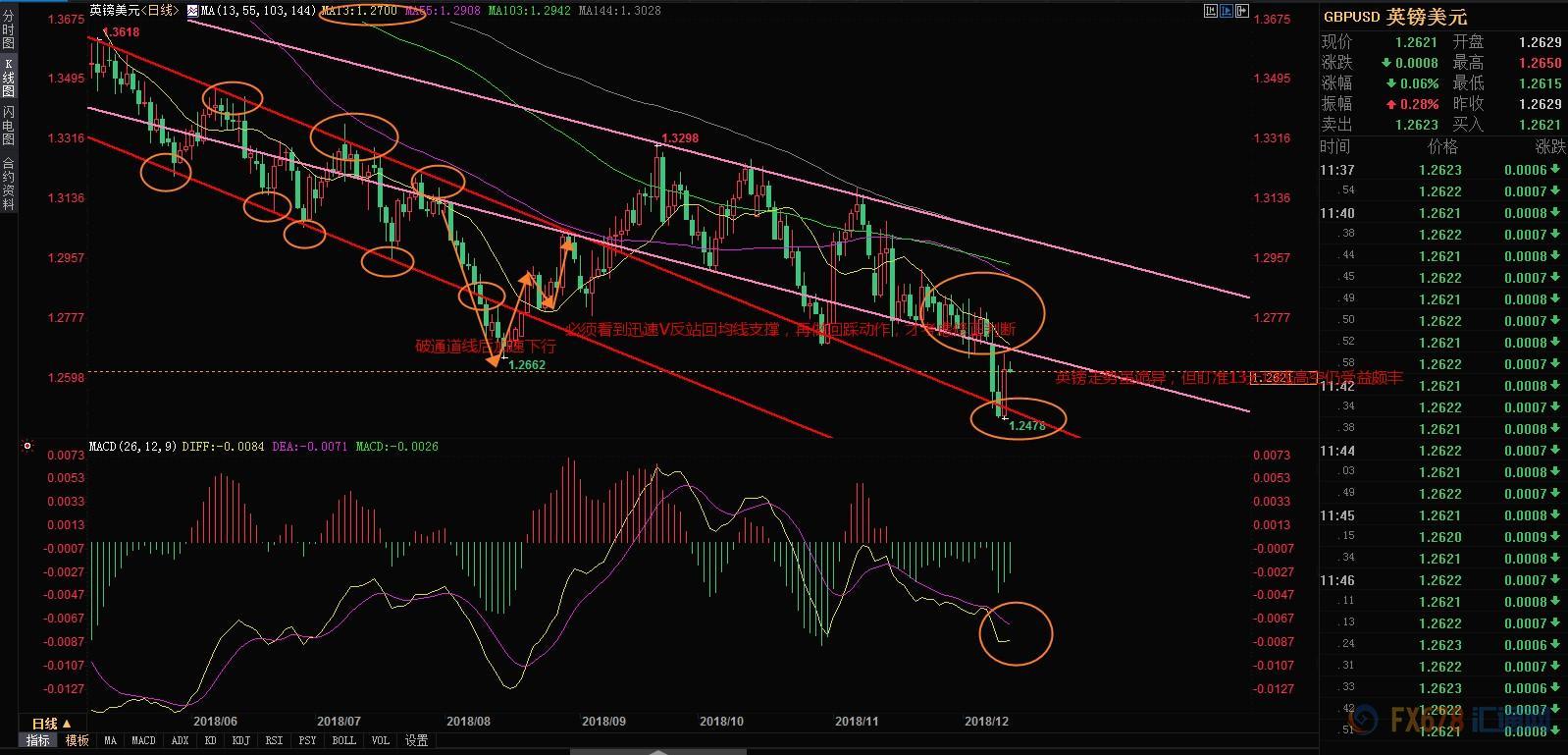Click the 时间 column header in tick list

click(1335, 146)
